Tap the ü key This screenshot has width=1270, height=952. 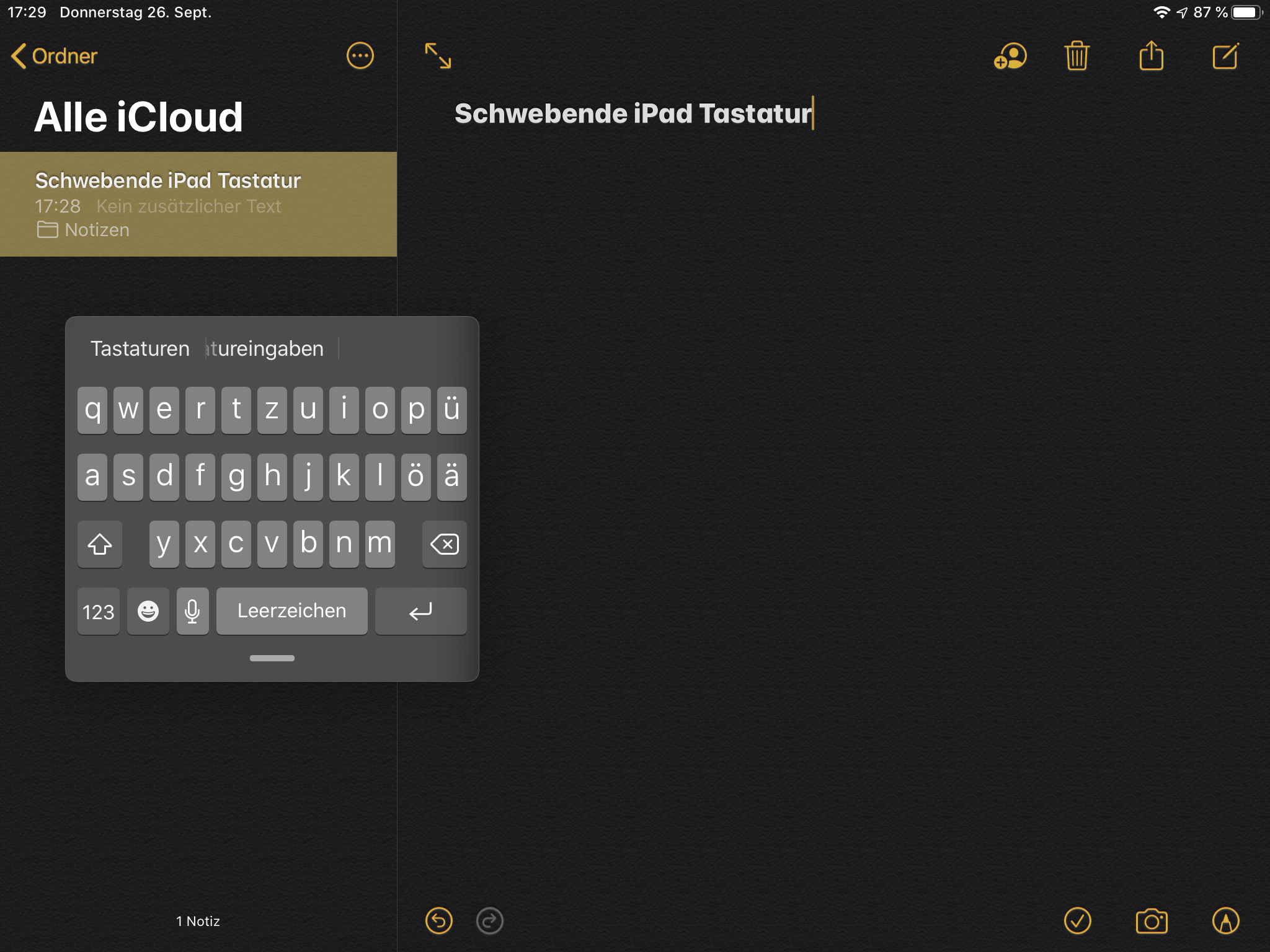452,410
